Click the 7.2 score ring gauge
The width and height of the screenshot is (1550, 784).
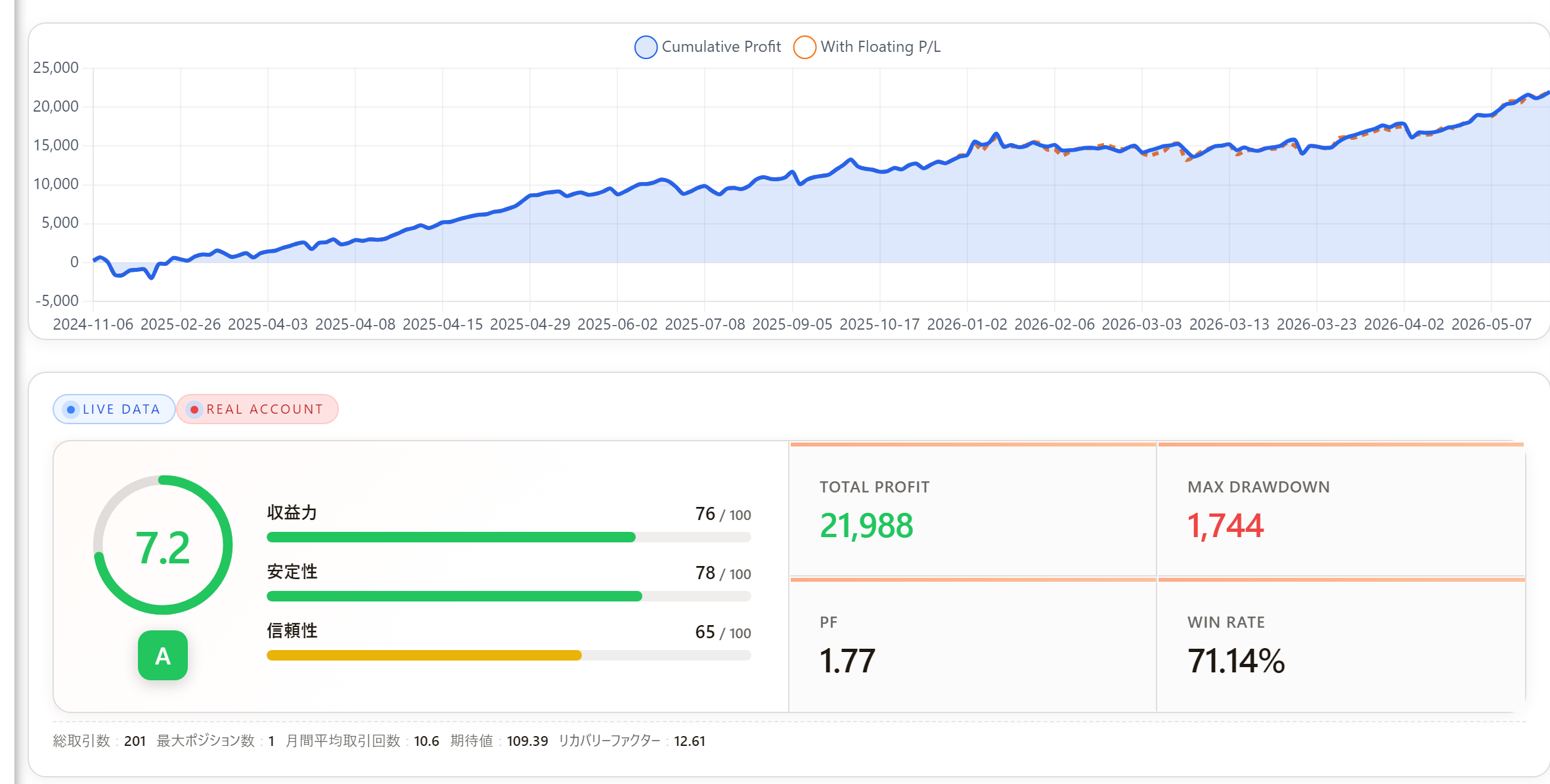pyautogui.click(x=163, y=545)
